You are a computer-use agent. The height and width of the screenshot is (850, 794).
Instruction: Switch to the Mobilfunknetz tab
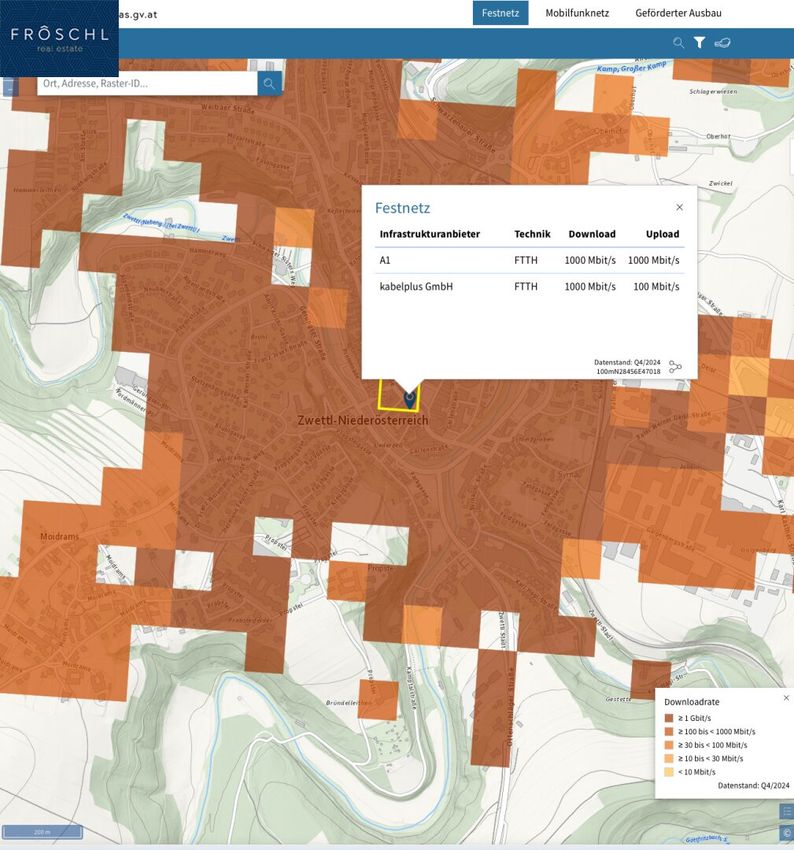click(x=577, y=13)
